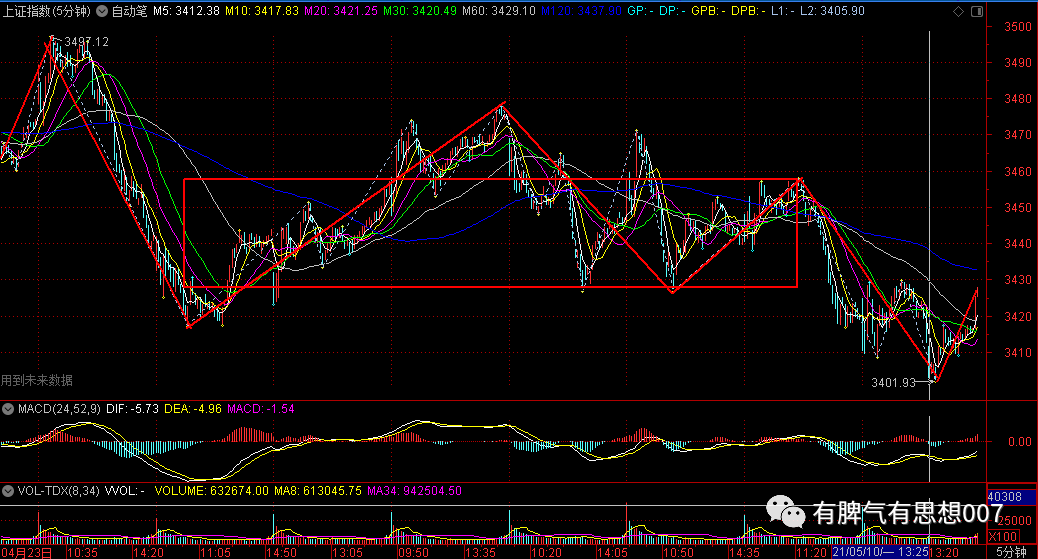The width and height of the screenshot is (1038, 559).
Task: Click the 10:50 mark on time axis
Action: pyautogui.click(x=679, y=552)
